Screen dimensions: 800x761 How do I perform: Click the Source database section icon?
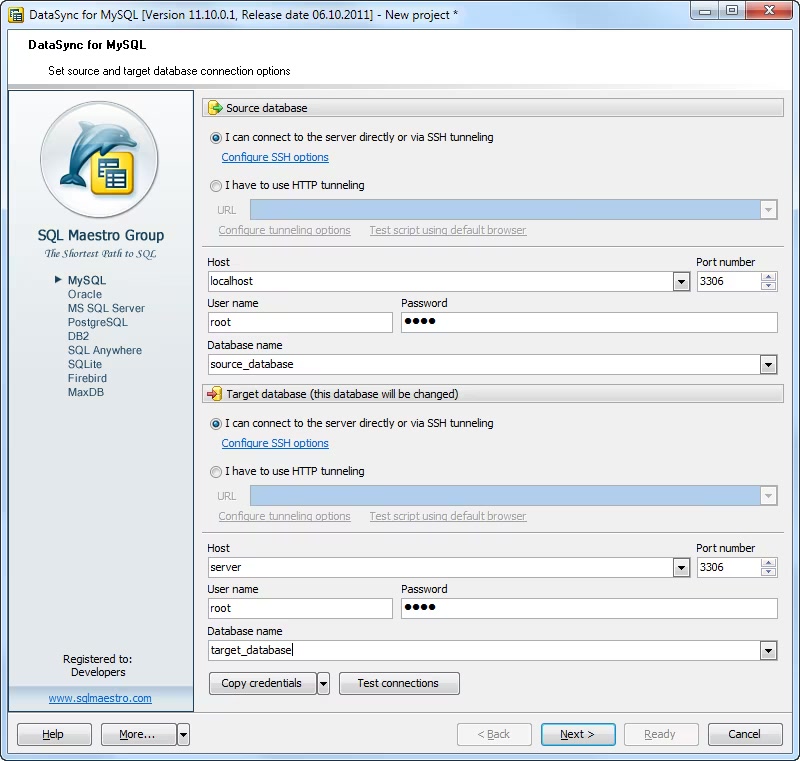(x=214, y=108)
